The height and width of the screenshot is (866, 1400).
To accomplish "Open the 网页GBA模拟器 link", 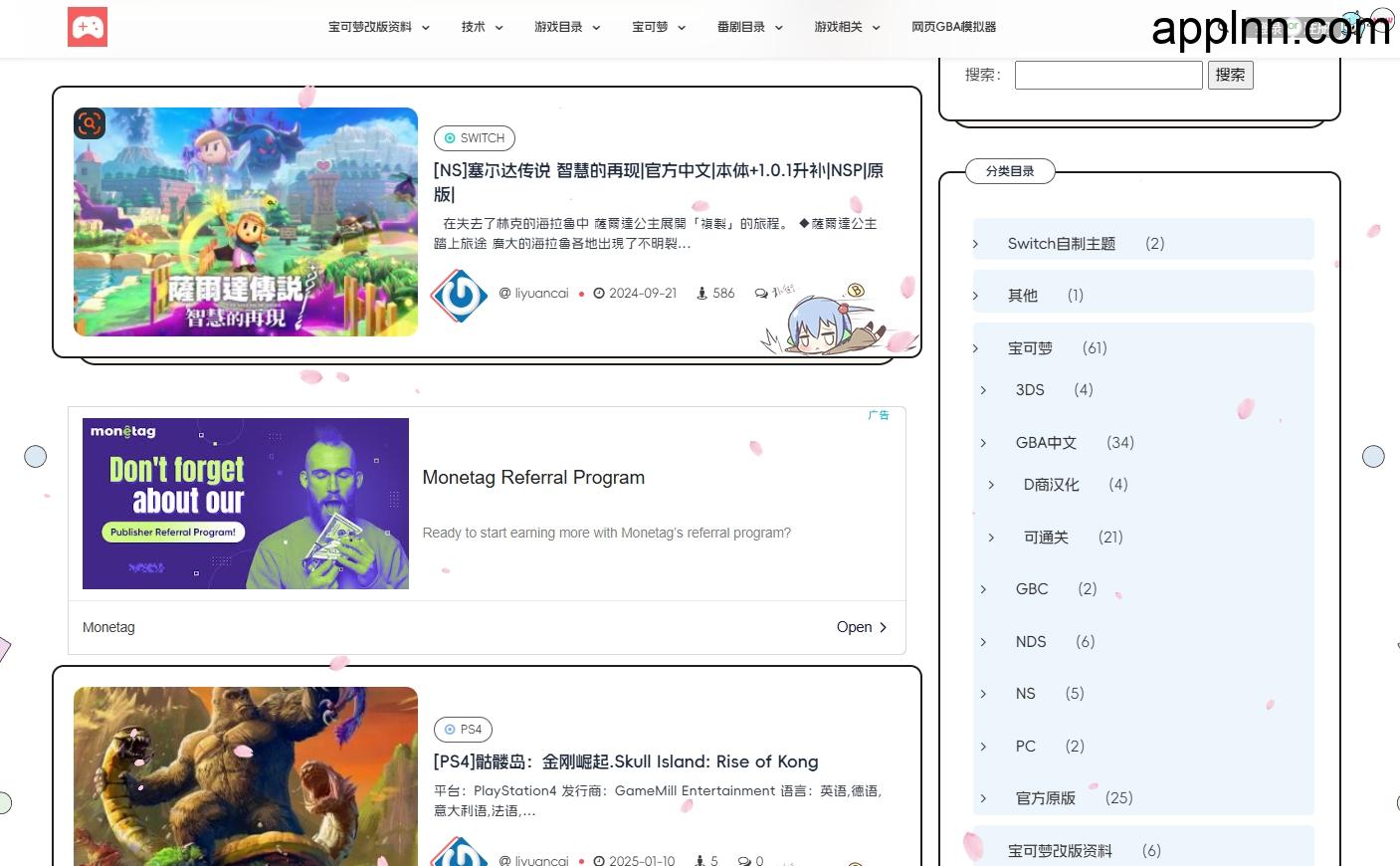I will tap(953, 27).
